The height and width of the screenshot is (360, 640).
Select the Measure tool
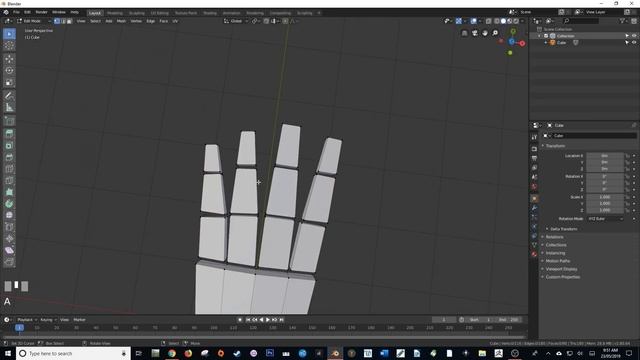point(9,108)
